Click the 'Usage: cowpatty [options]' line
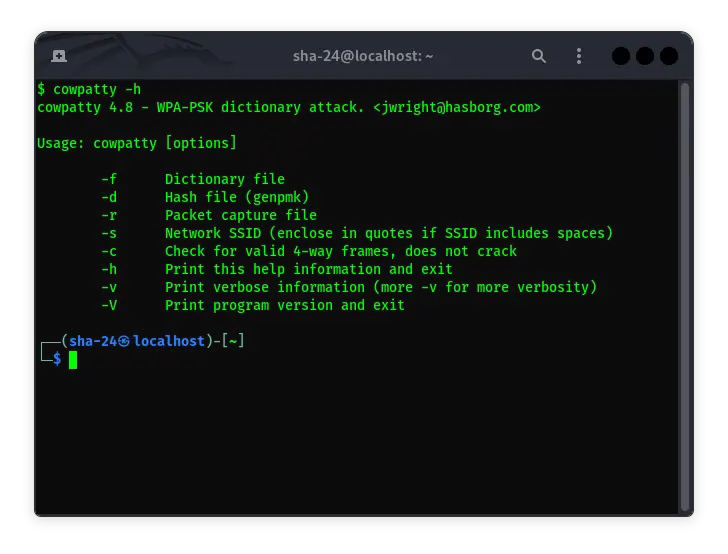This screenshot has width=728, height=554. [x=137, y=143]
